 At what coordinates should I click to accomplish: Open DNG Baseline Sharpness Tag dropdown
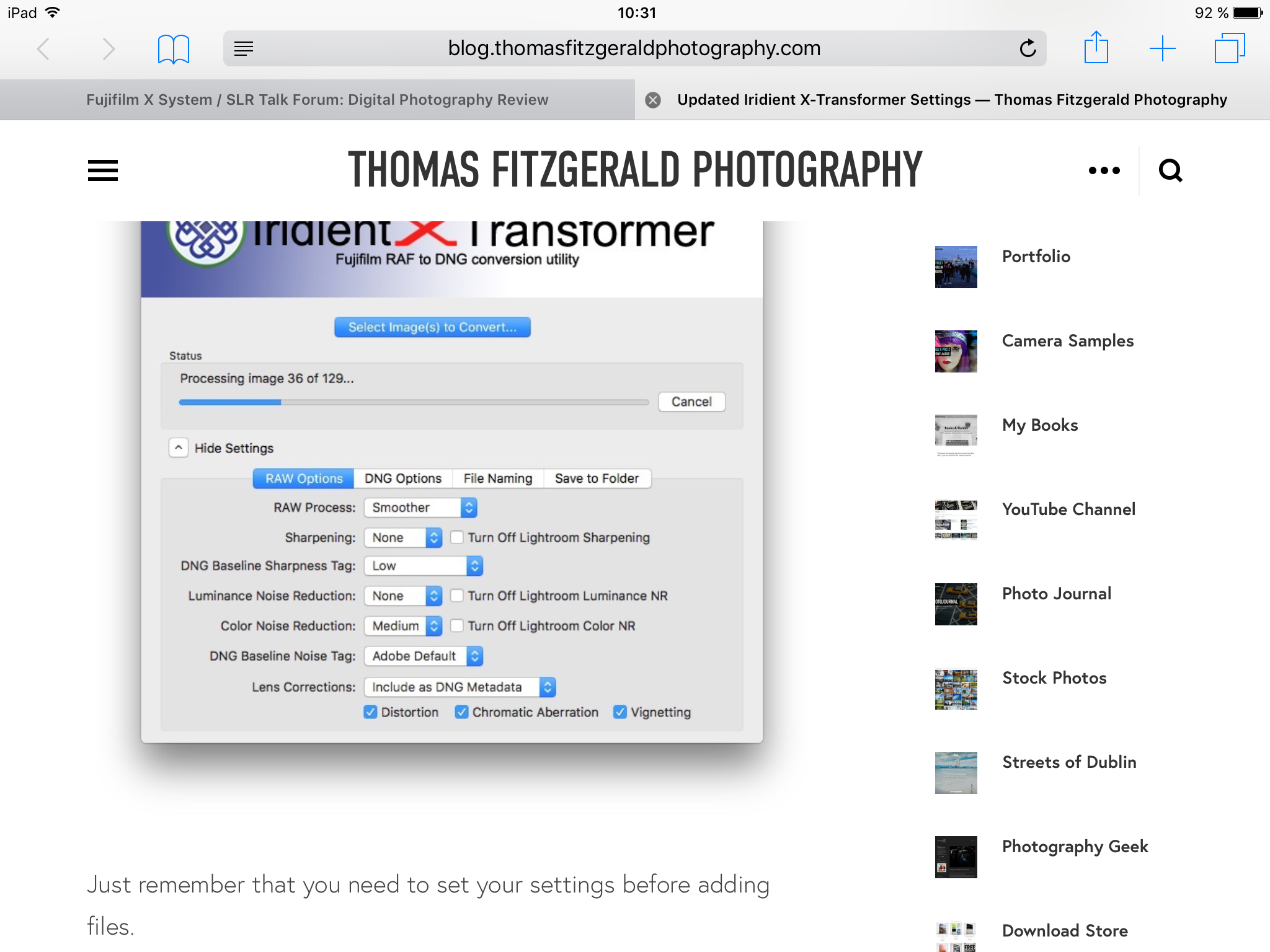pos(424,566)
